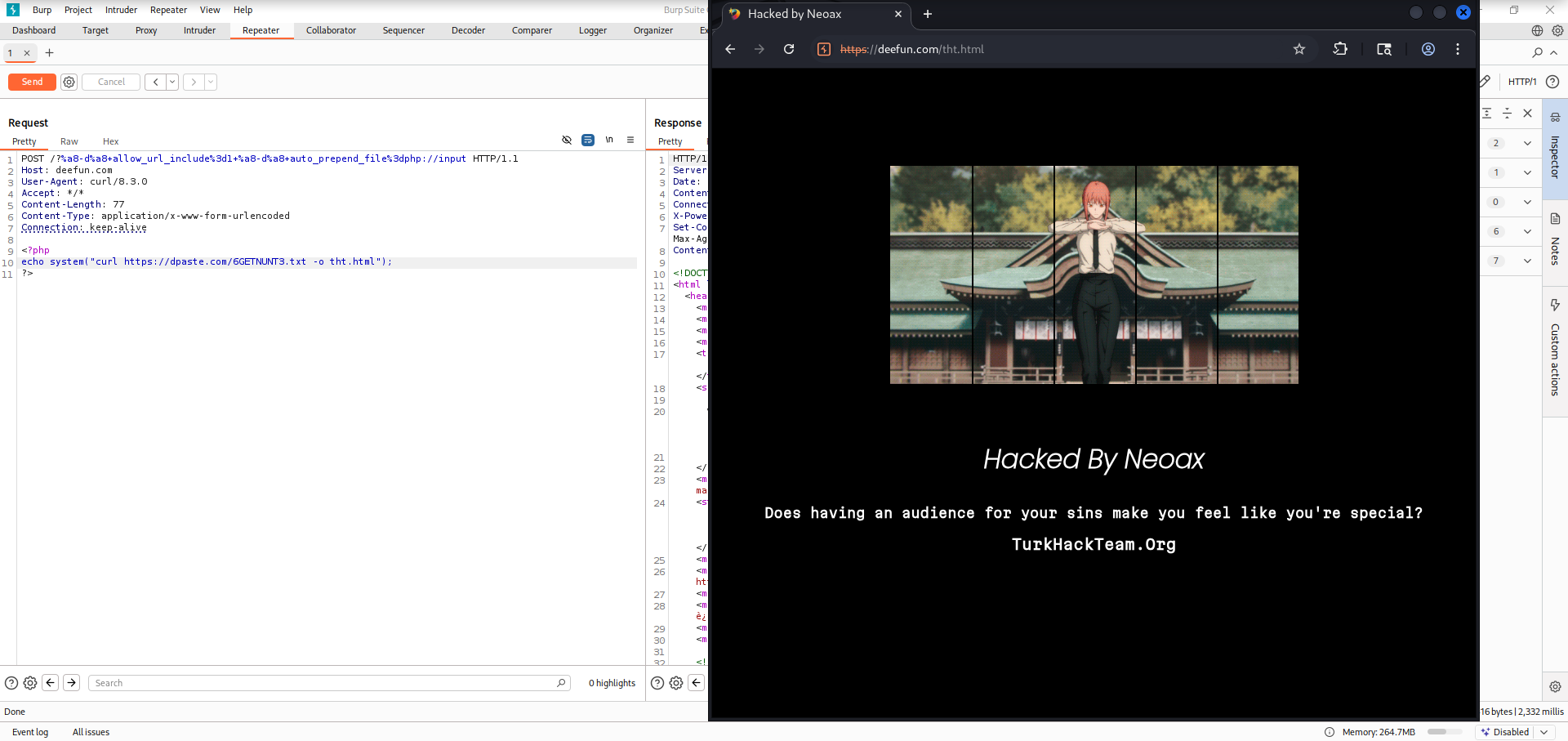The height and width of the screenshot is (741, 1568).
Task: Open All issues in status bar
Action: tap(91, 732)
